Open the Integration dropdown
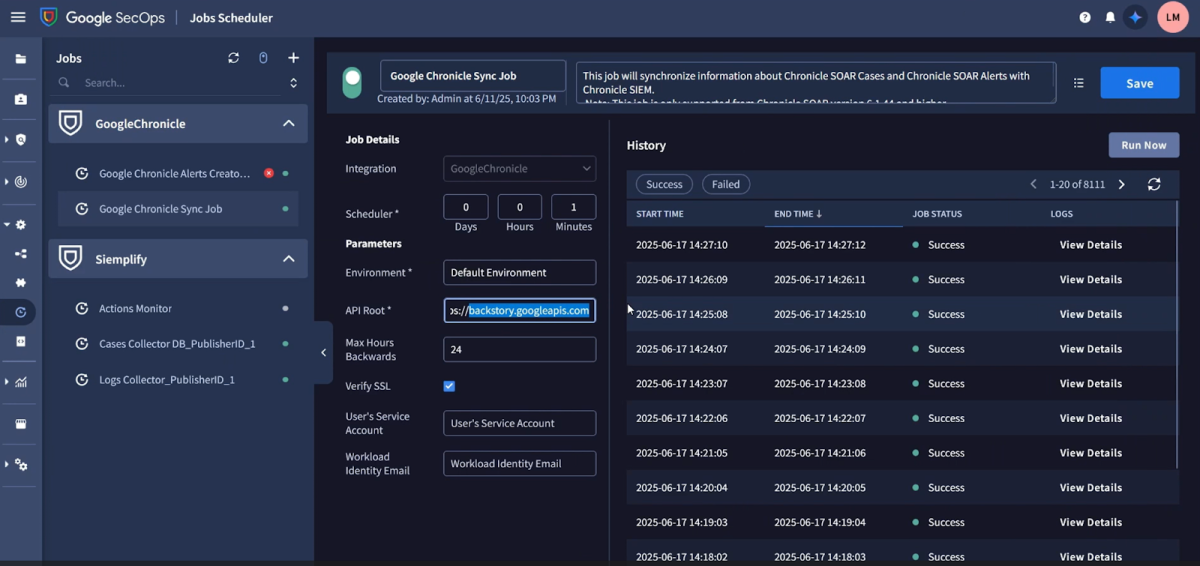The image size is (1200, 566). click(x=519, y=169)
